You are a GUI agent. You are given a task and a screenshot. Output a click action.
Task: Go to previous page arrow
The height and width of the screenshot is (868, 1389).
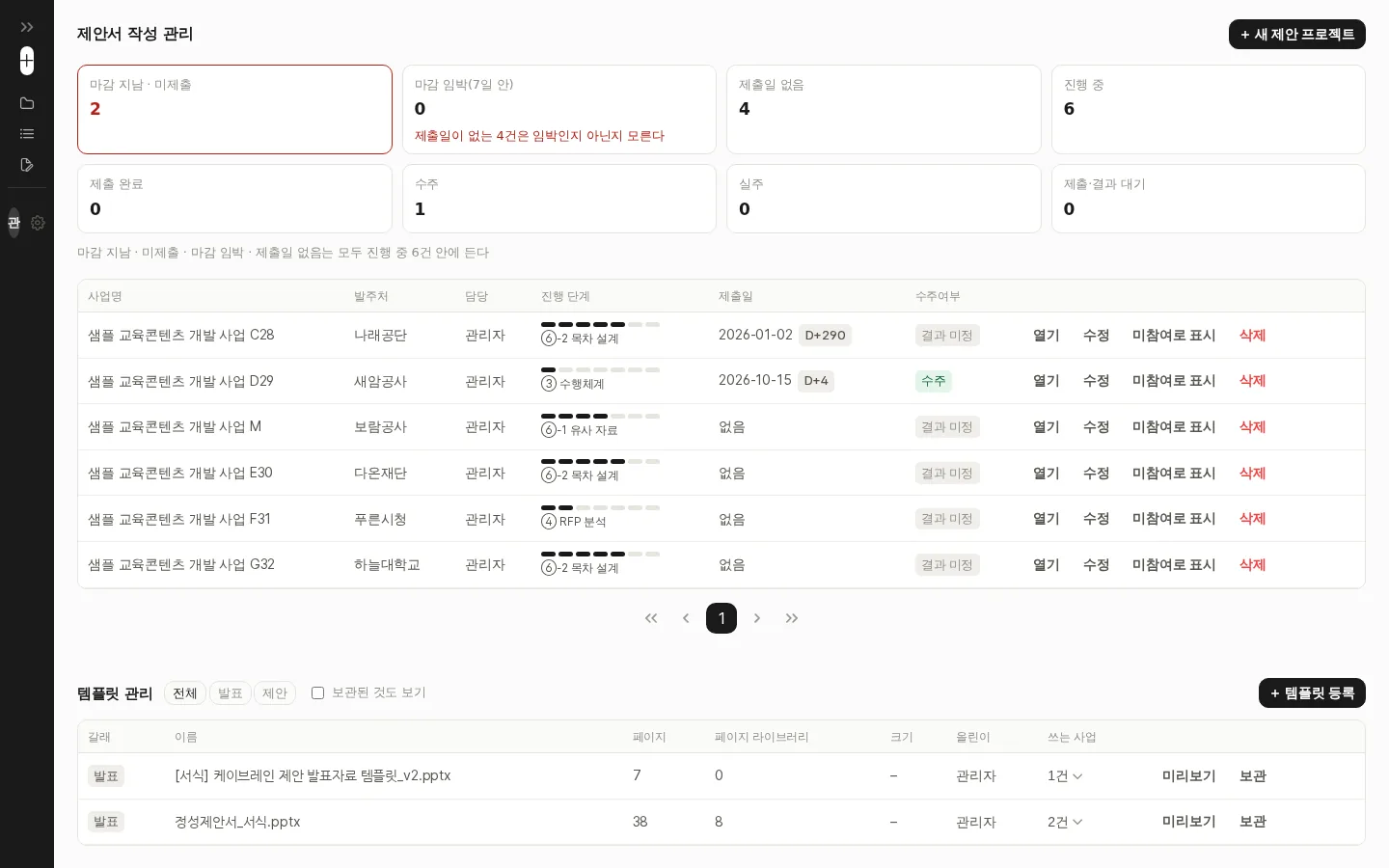coord(686,618)
